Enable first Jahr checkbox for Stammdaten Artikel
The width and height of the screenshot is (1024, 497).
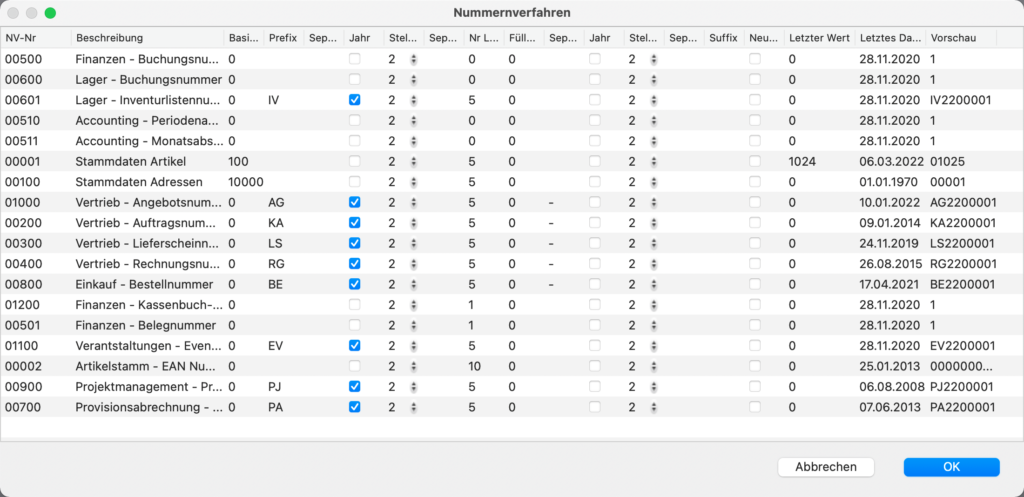pyautogui.click(x=355, y=161)
